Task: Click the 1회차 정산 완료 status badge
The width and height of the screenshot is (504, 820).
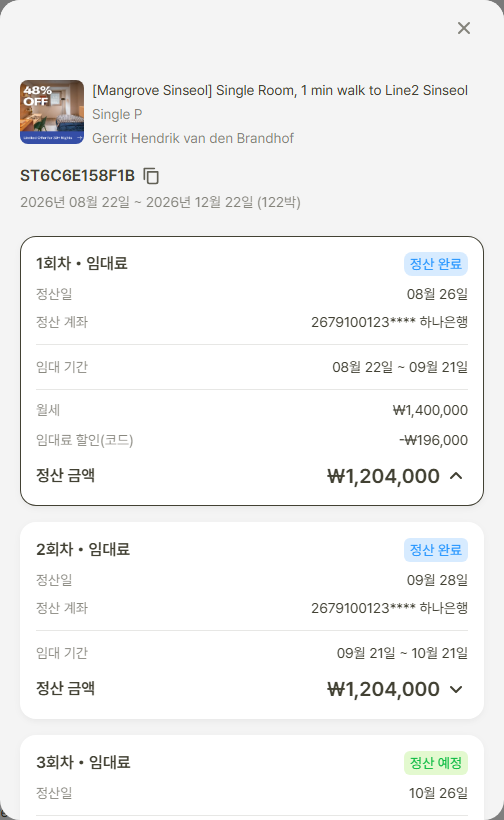Action: coord(436,264)
